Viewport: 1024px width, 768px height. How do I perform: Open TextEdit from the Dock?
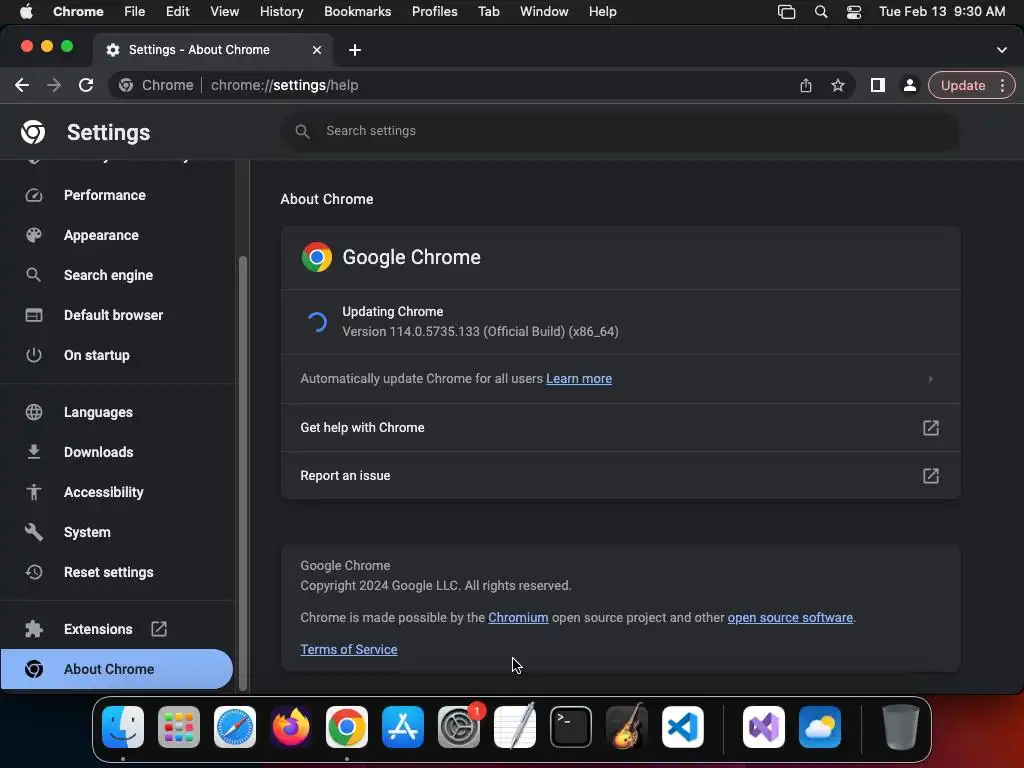pyautogui.click(x=515, y=727)
